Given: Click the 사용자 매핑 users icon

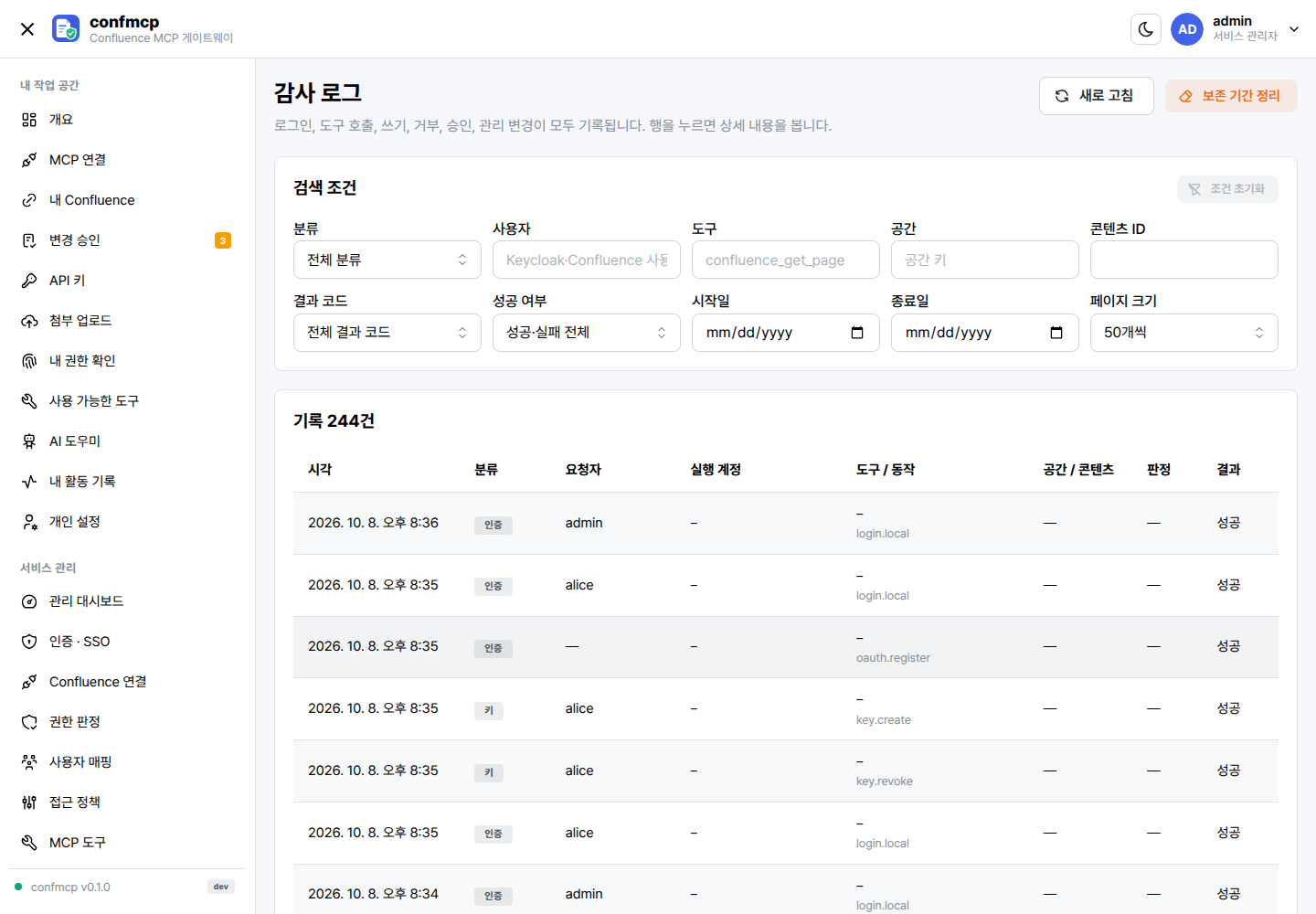Looking at the screenshot, I should (x=29, y=762).
